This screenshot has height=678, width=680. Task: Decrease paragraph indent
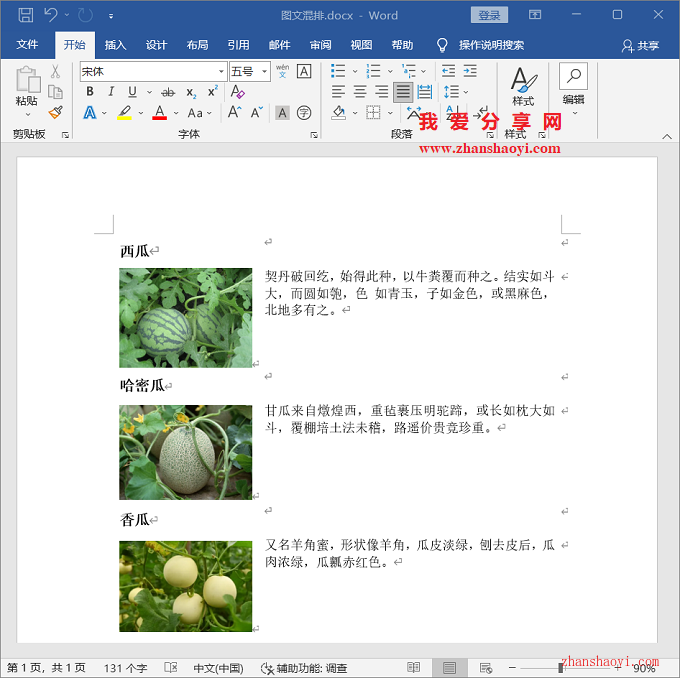click(448, 71)
